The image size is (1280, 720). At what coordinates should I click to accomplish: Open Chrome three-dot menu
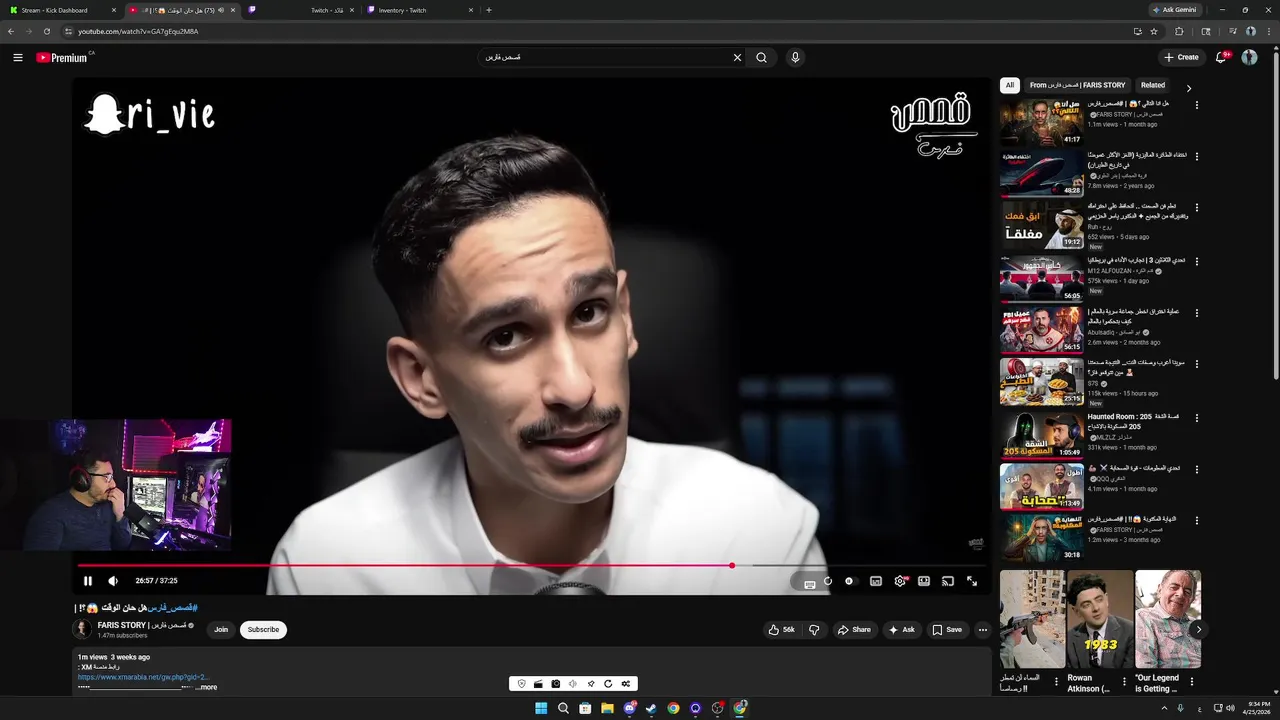[x=1267, y=31]
